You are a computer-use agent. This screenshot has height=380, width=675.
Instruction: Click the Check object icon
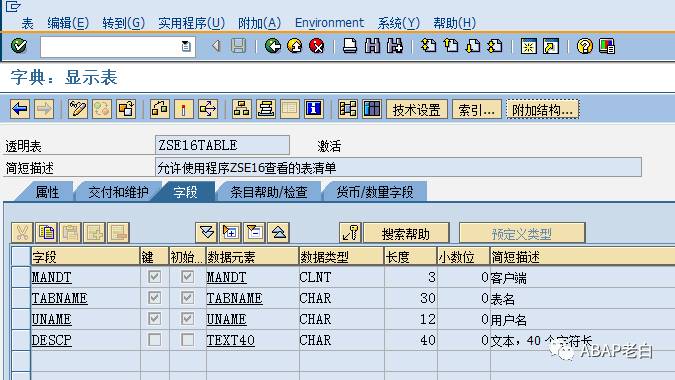click(159, 109)
